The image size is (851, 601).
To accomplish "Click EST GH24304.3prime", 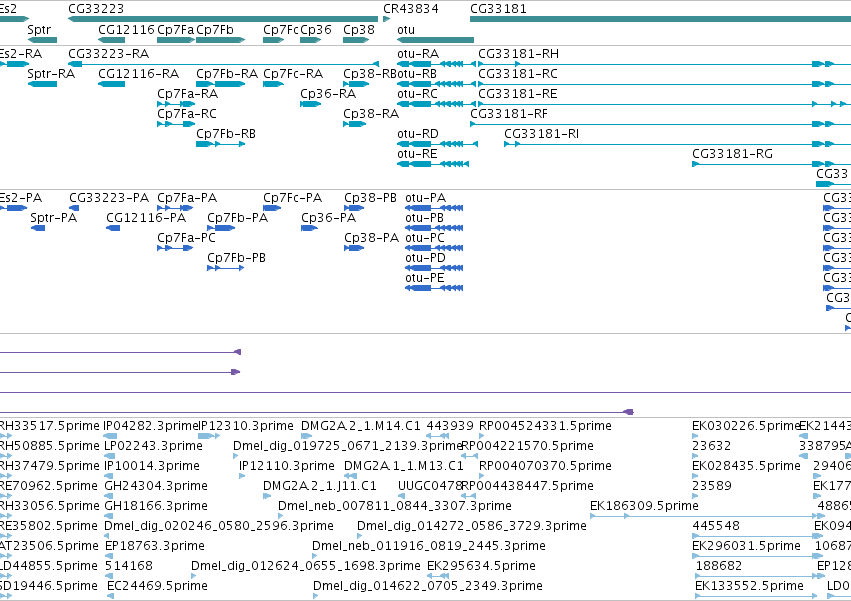I will [x=109, y=496].
